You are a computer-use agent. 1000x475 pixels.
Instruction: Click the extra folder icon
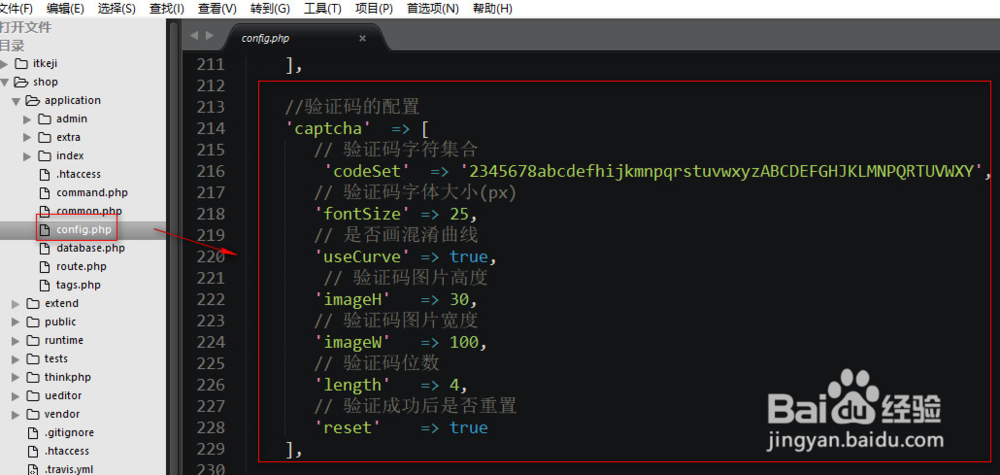44,137
